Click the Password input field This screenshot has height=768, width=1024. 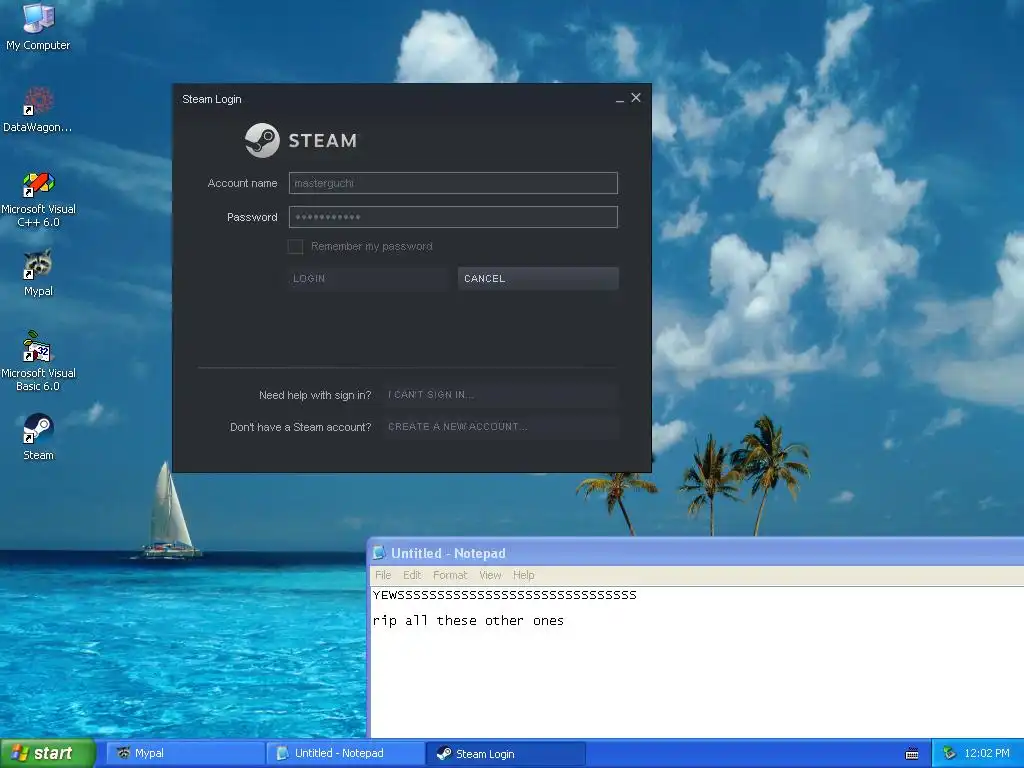(453, 217)
